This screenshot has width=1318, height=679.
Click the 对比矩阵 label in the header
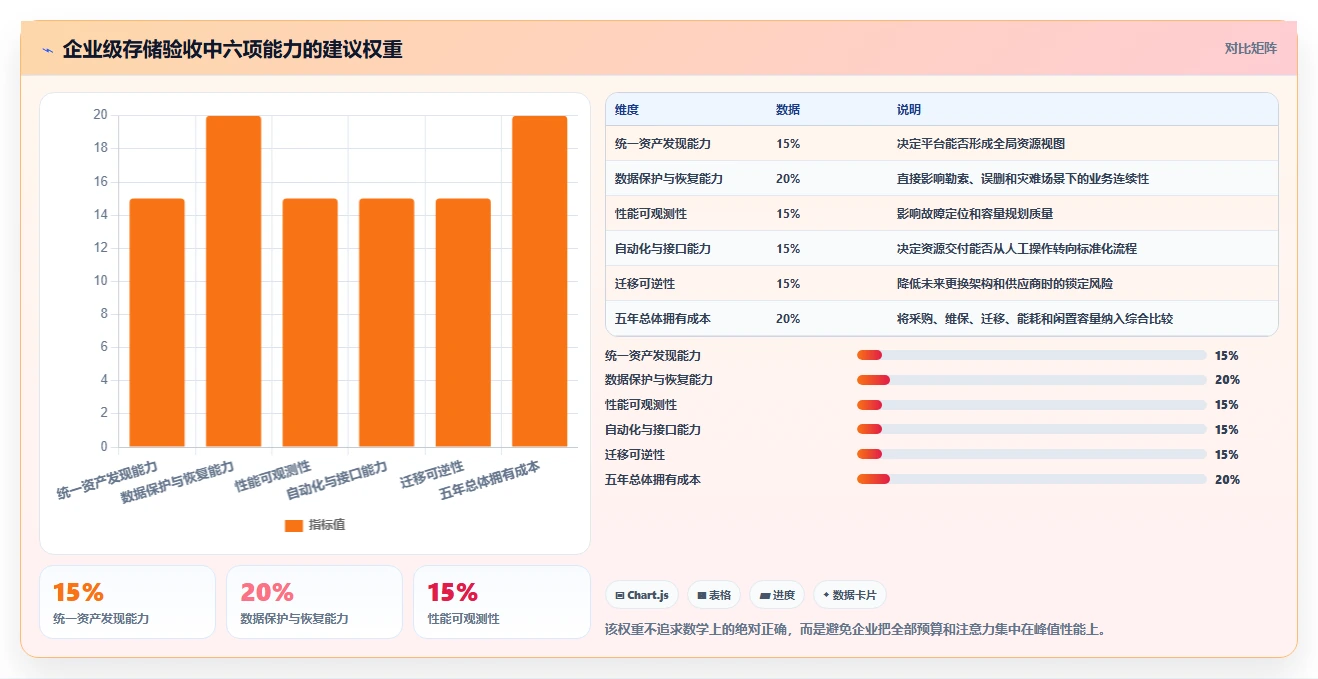(1250, 48)
